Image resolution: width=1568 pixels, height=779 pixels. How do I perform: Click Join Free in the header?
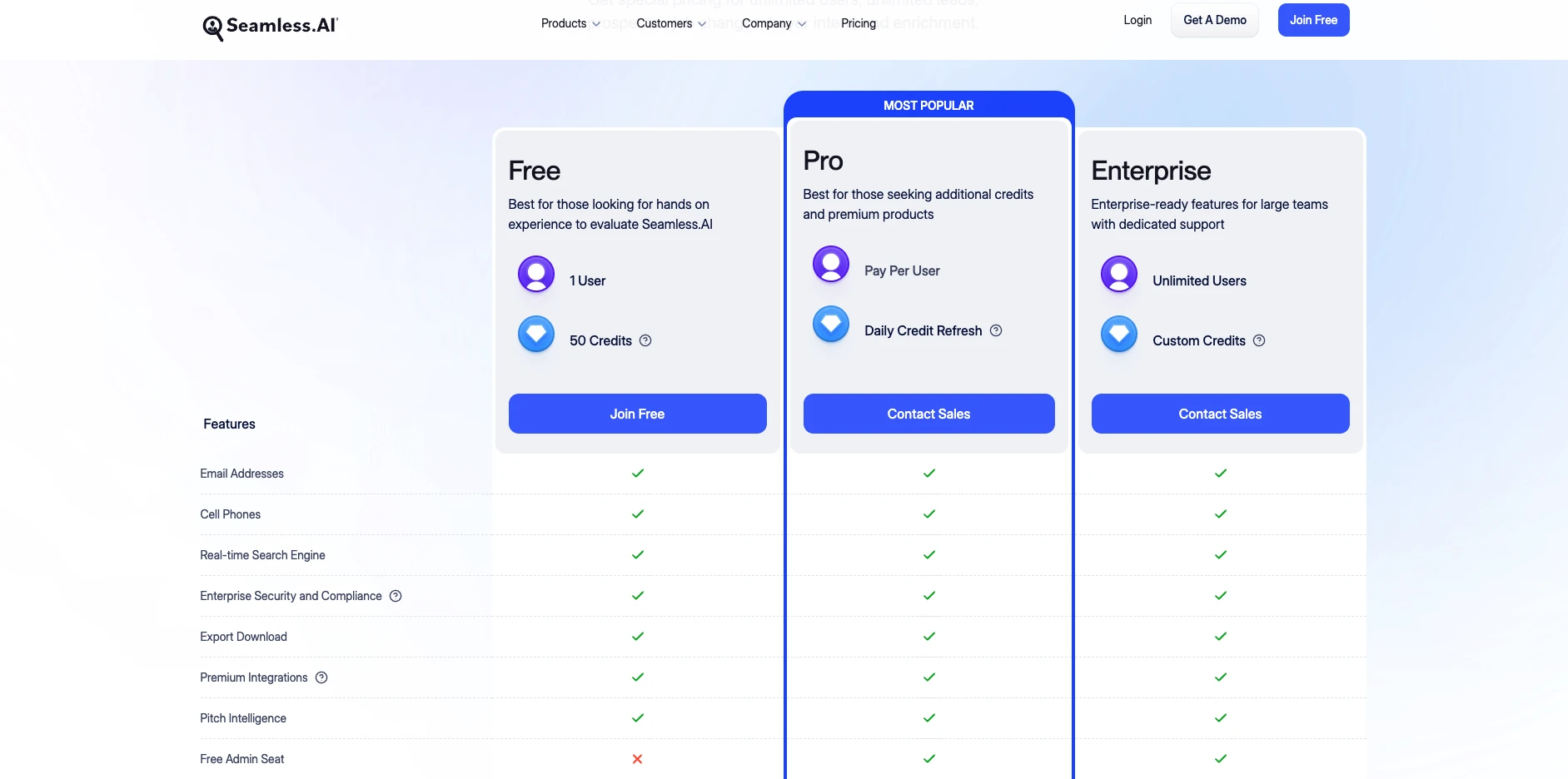coord(1313,20)
